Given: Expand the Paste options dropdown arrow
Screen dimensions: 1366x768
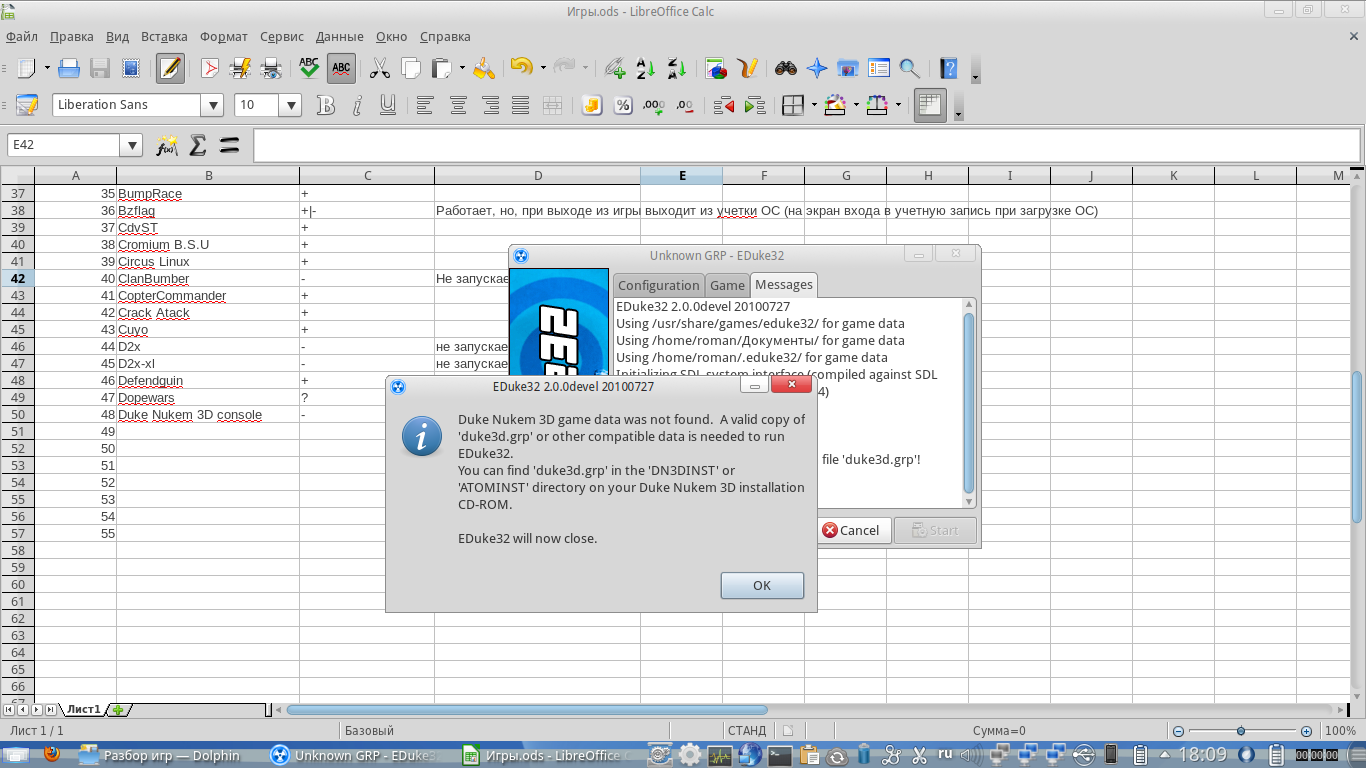Looking at the screenshot, I should click(462, 68).
